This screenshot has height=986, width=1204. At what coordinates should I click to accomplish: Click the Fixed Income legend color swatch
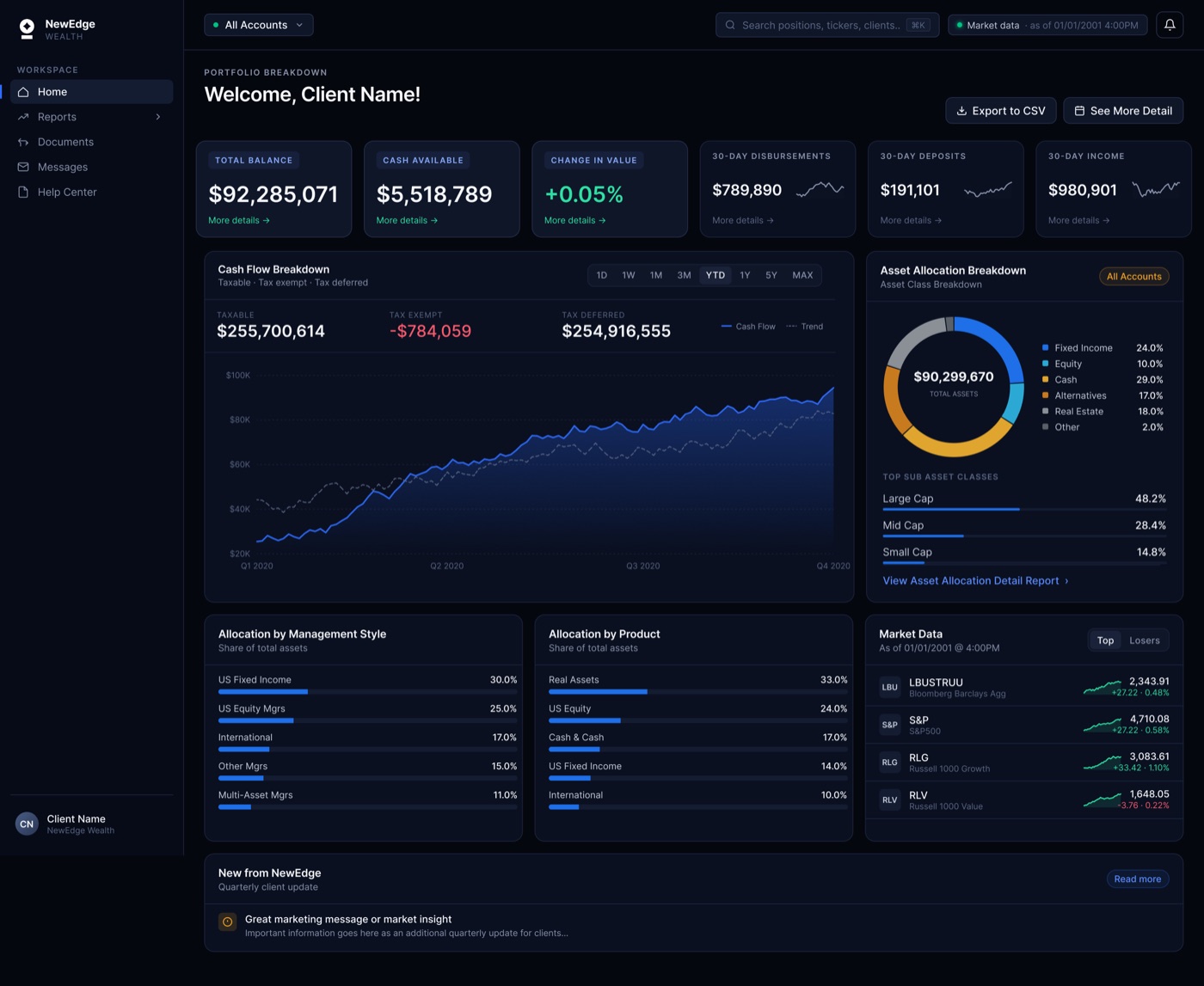point(1045,348)
